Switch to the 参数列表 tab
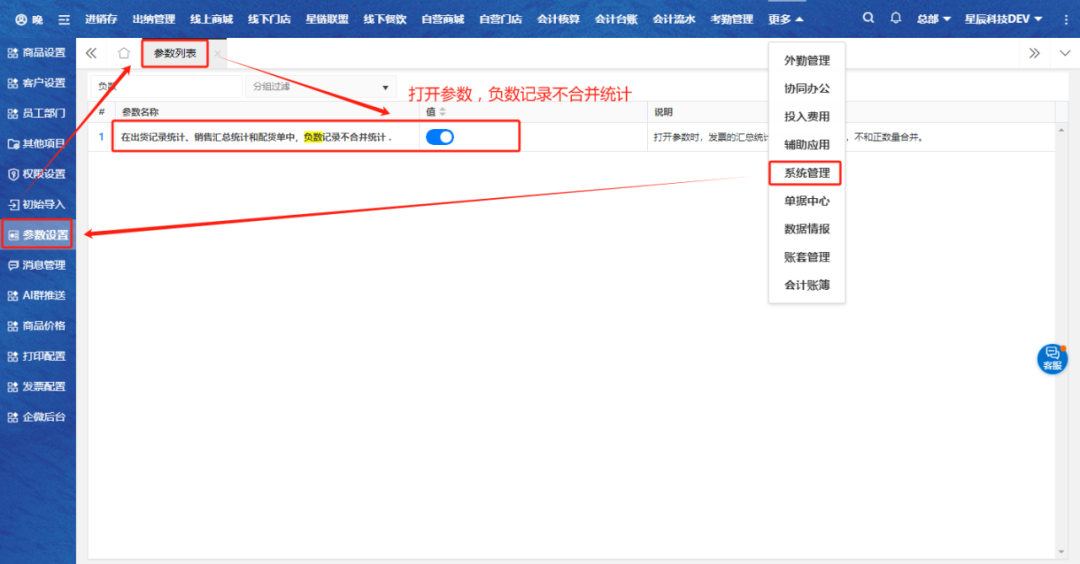 tap(175, 53)
